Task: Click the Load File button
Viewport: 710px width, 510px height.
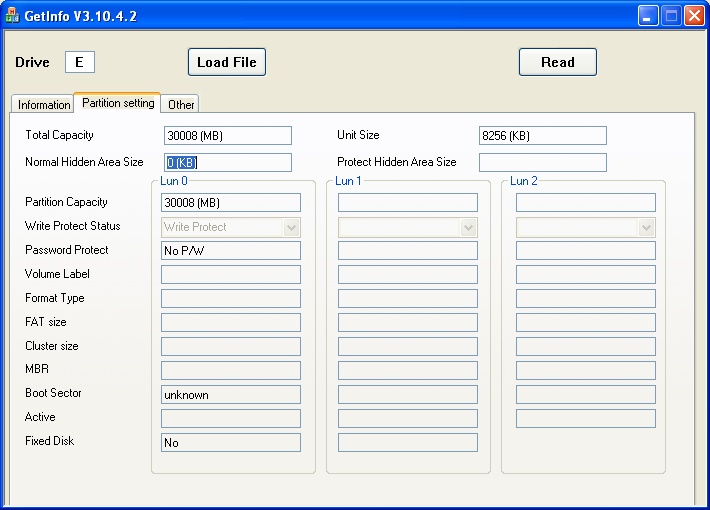Action: point(227,62)
